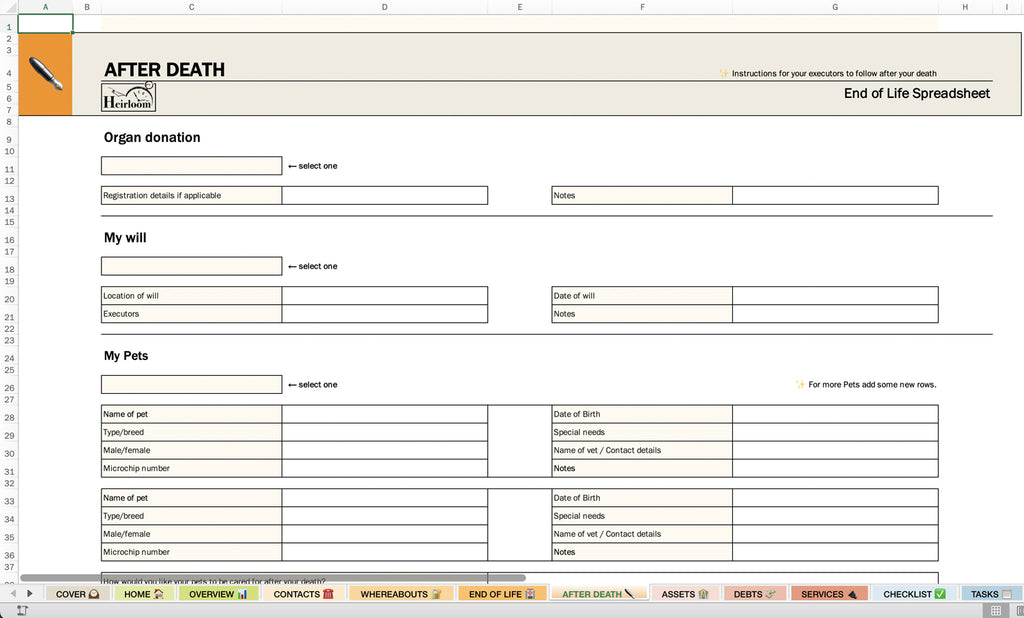Click the bar chart icon on the OVERVIEW tab
The image size is (1024, 618).
point(241,593)
